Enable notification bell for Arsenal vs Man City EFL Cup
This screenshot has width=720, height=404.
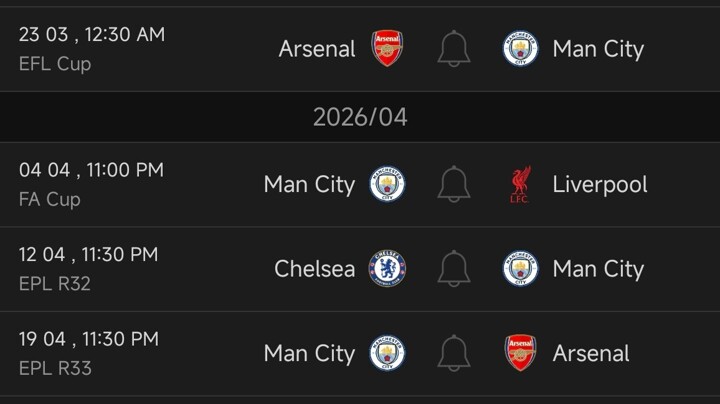[x=454, y=48]
